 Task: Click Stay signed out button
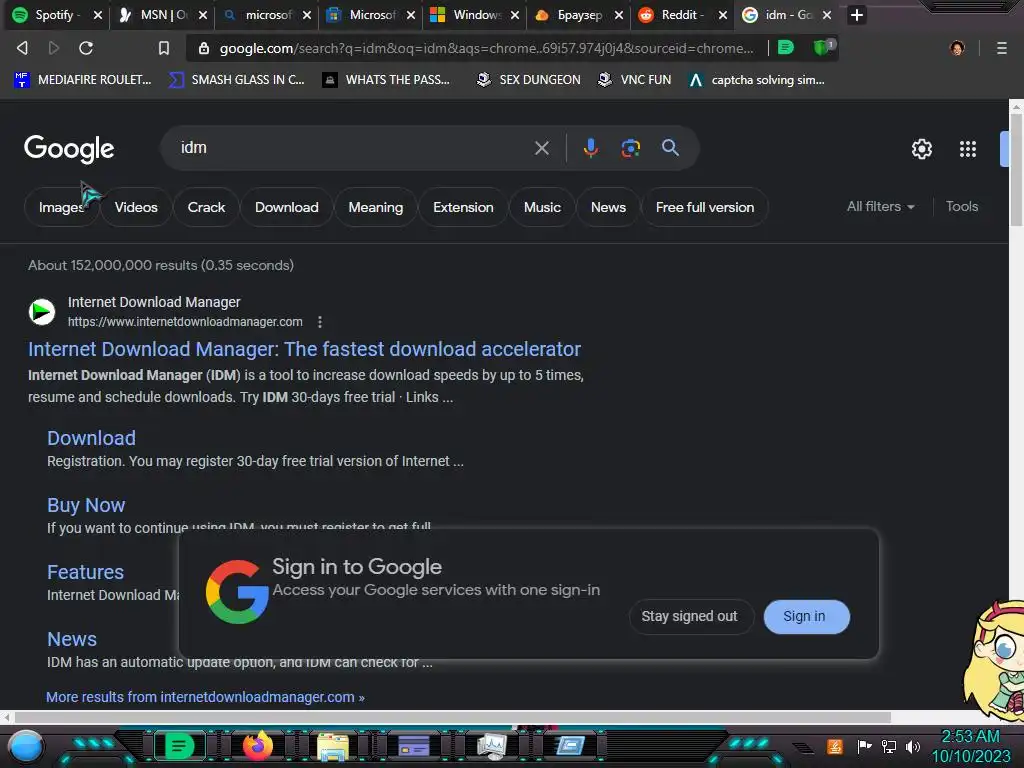click(690, 616)
